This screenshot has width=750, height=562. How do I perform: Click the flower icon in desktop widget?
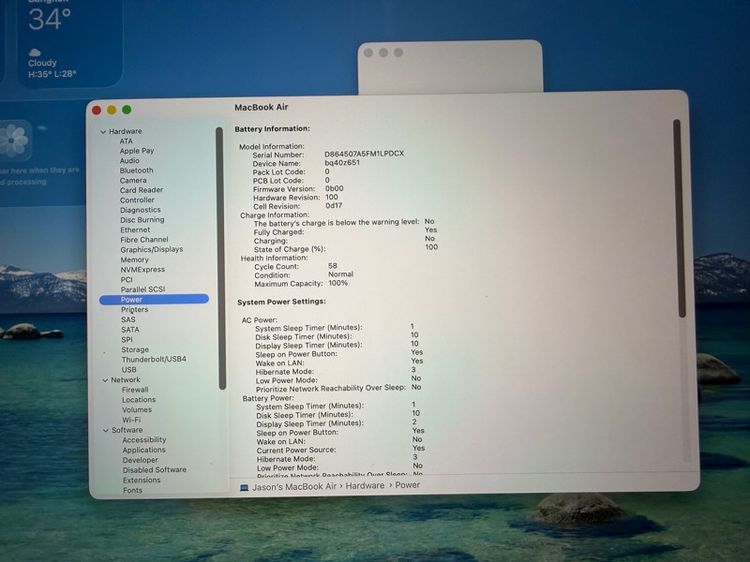14,140
